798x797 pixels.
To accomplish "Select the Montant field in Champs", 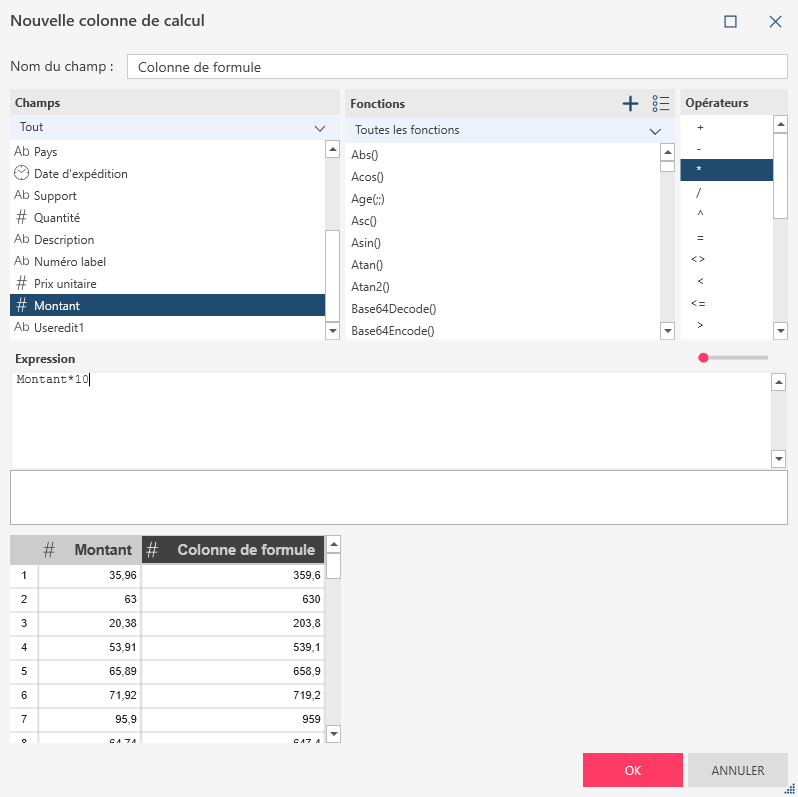I will coord(57,305).
